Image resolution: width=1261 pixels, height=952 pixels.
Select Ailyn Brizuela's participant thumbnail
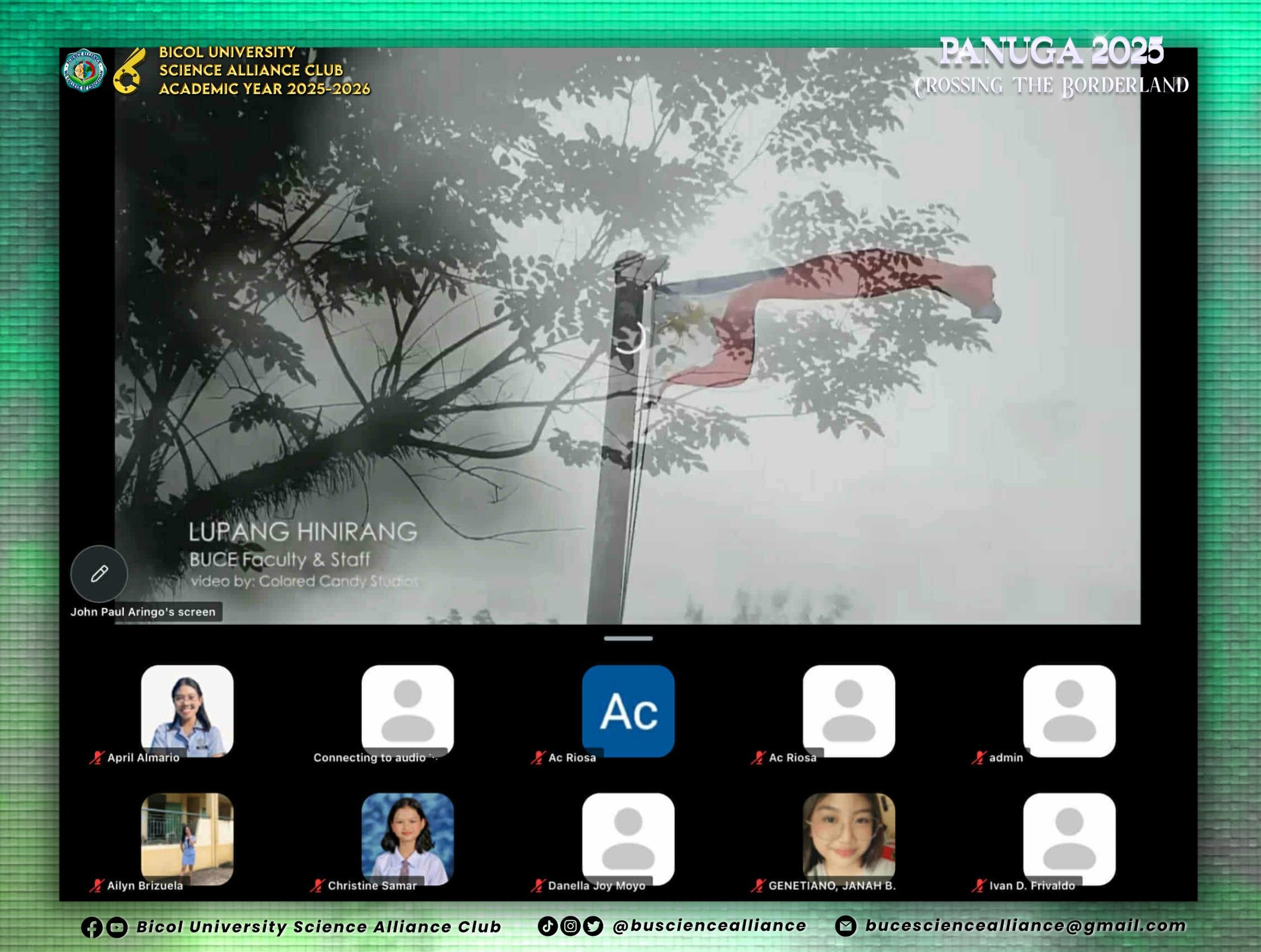(187, 839)
